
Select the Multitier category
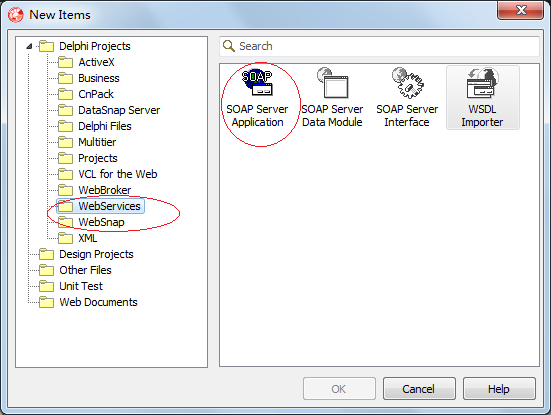(97, 142)
